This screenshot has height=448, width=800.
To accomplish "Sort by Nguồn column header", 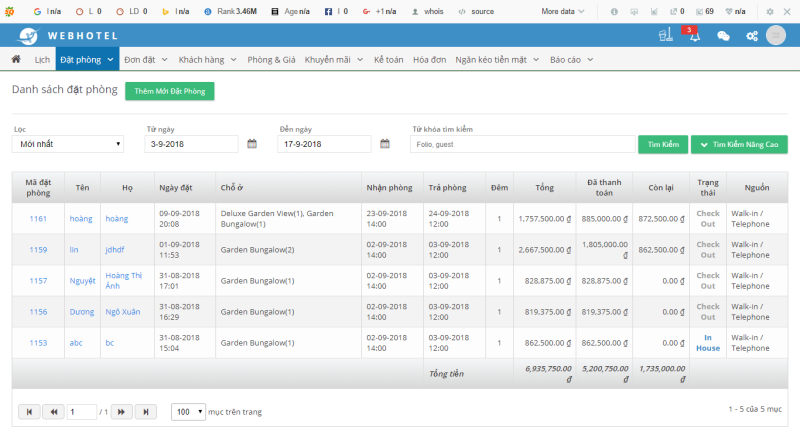I will 757,188.
